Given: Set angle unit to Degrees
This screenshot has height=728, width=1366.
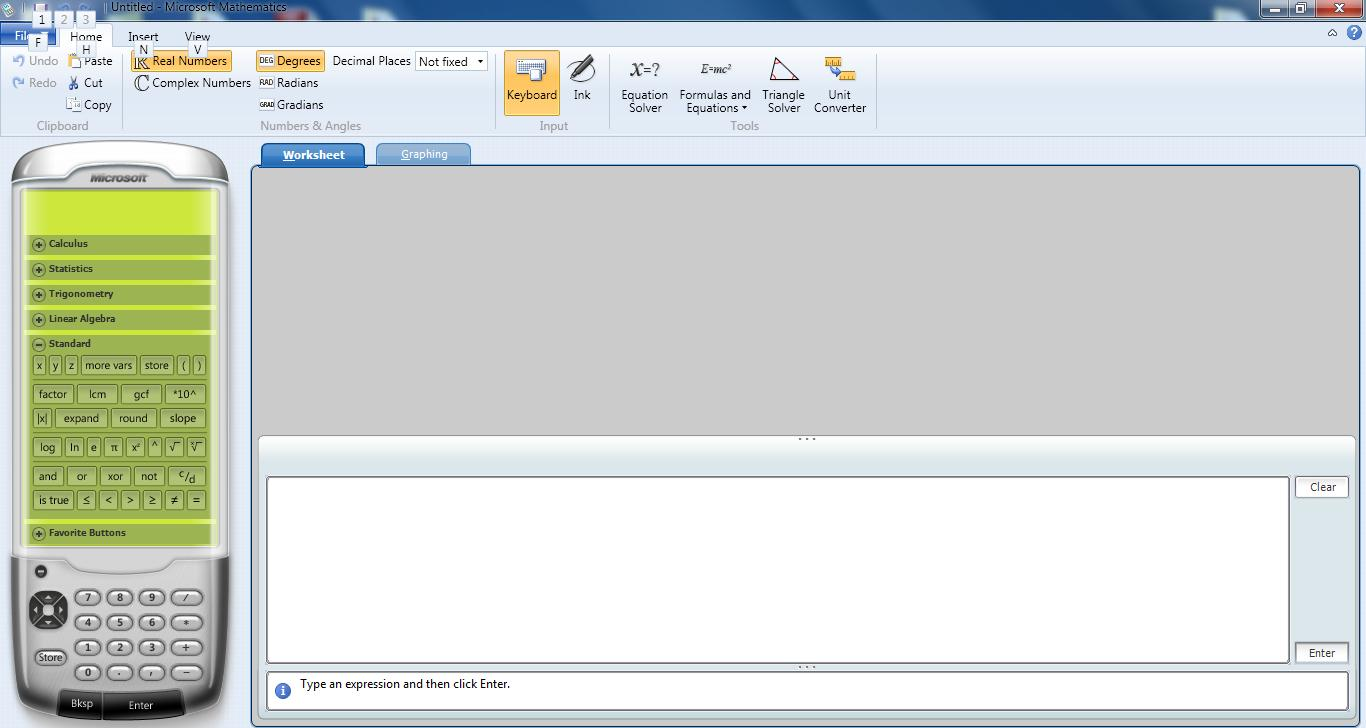Looking at the screenshot, I should [x=290, y=61].
